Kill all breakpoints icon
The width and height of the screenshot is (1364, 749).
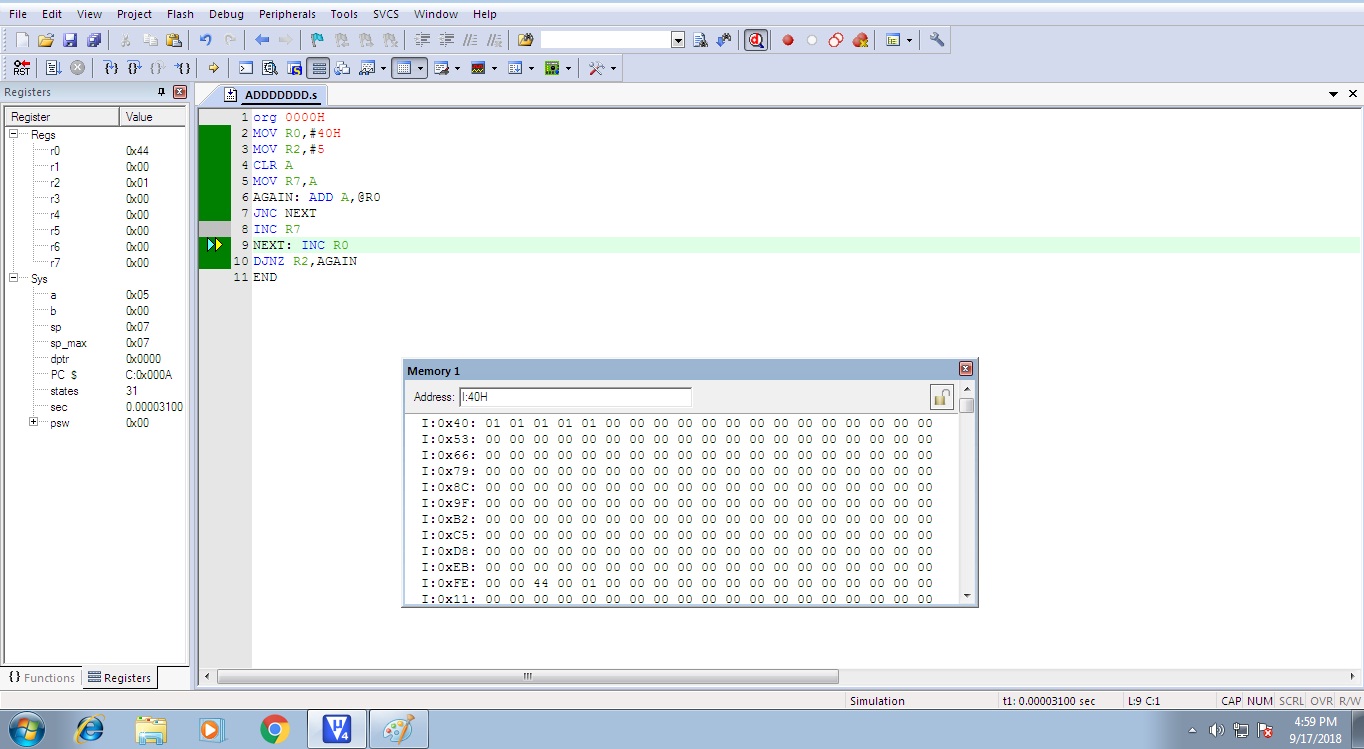click(x=860, y=40)
